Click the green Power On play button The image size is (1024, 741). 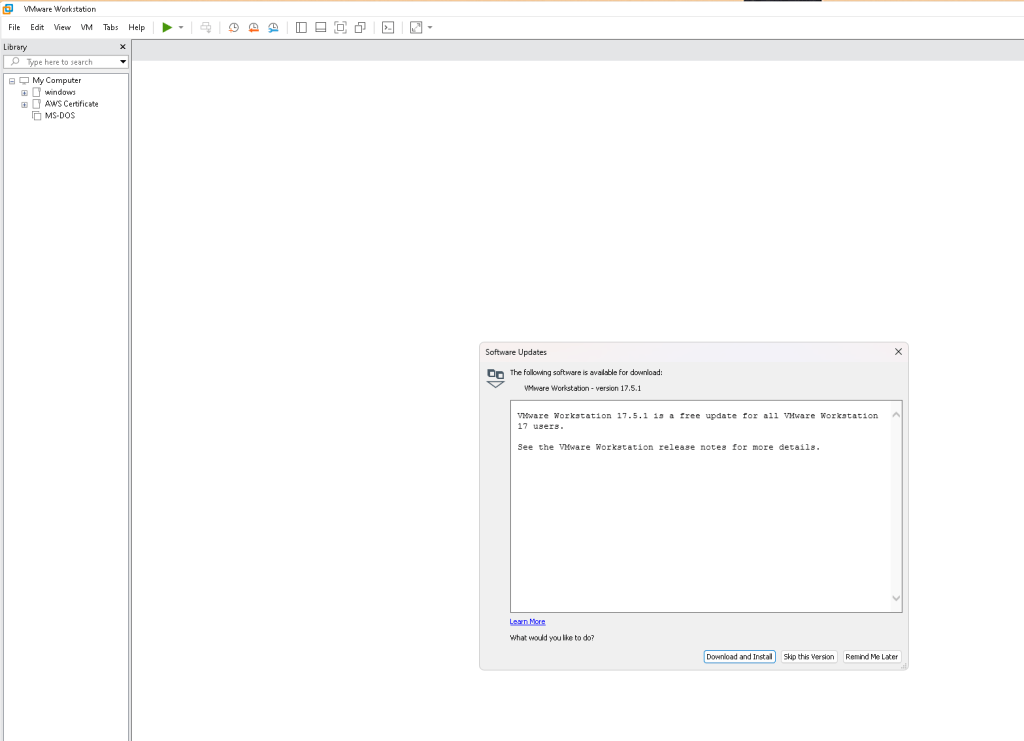(167, 27)
